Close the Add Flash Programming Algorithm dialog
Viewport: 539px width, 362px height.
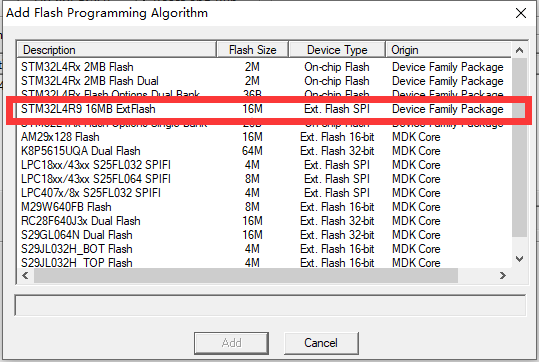521,13
